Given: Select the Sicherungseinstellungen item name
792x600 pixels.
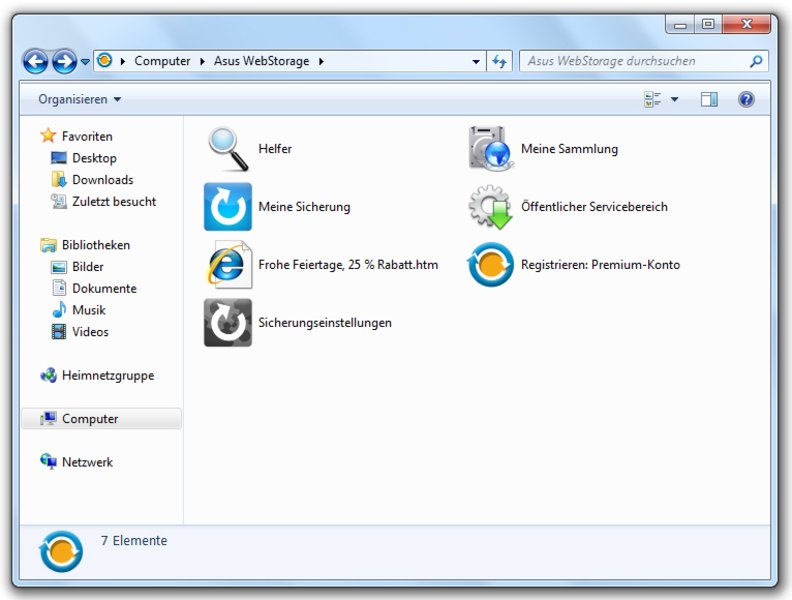Looking at the screenshot, I should pos(325,323).
